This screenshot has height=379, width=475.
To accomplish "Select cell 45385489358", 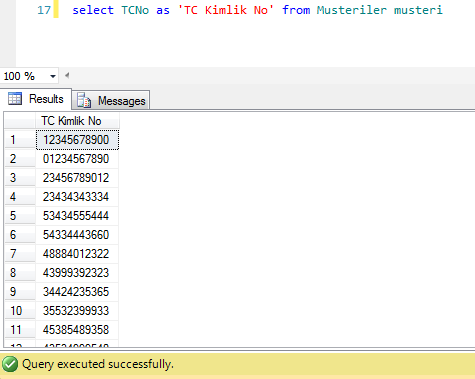I will click(x=77, y=330).
